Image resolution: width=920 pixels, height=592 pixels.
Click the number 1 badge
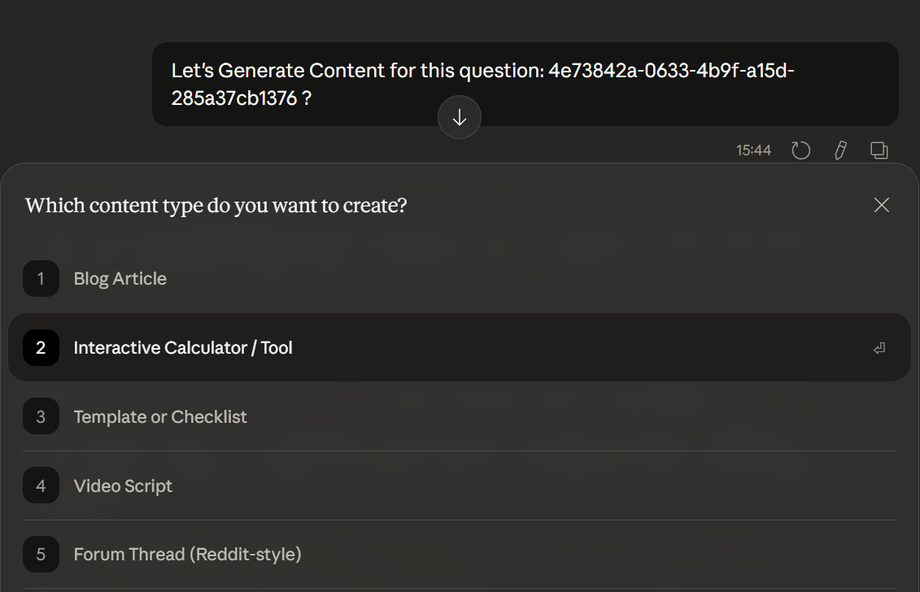tap(41, 278)
